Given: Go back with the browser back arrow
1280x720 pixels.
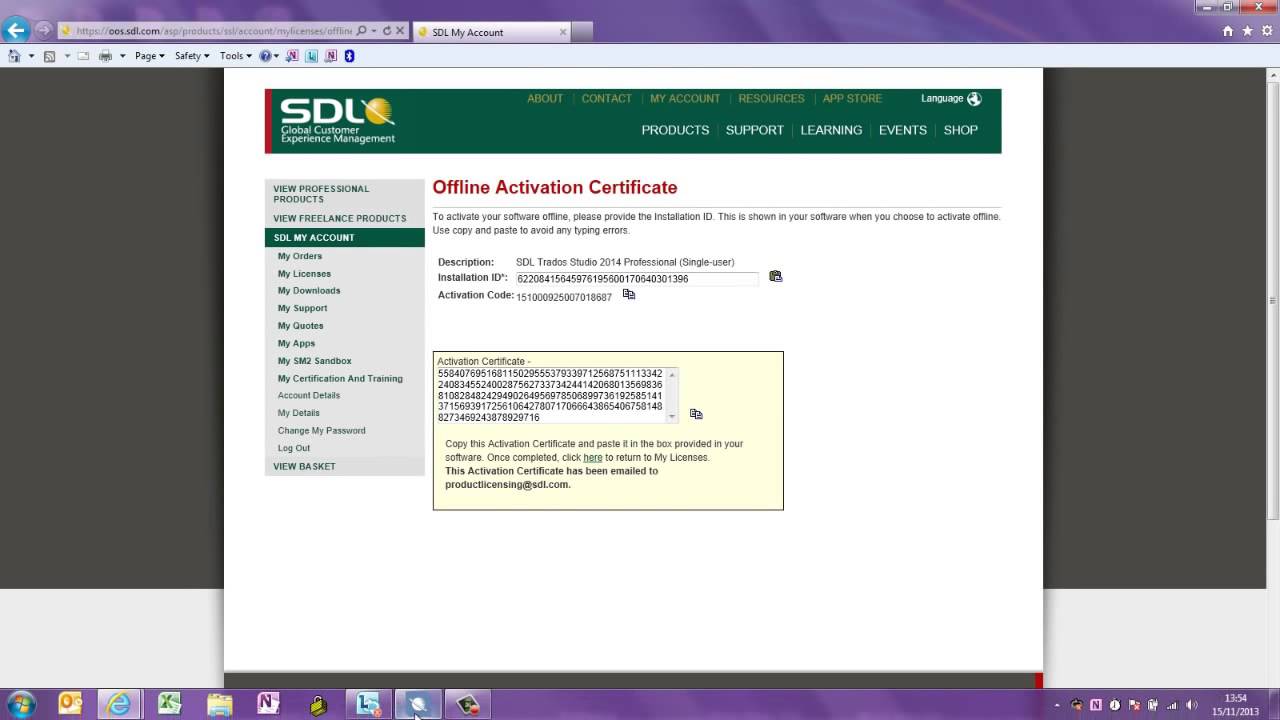Looking at the screenshot, I should click(x=15, y=30).
